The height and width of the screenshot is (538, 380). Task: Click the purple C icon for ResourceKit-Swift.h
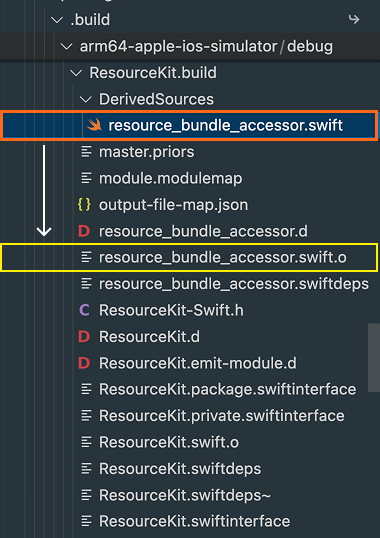click(84, 311)
